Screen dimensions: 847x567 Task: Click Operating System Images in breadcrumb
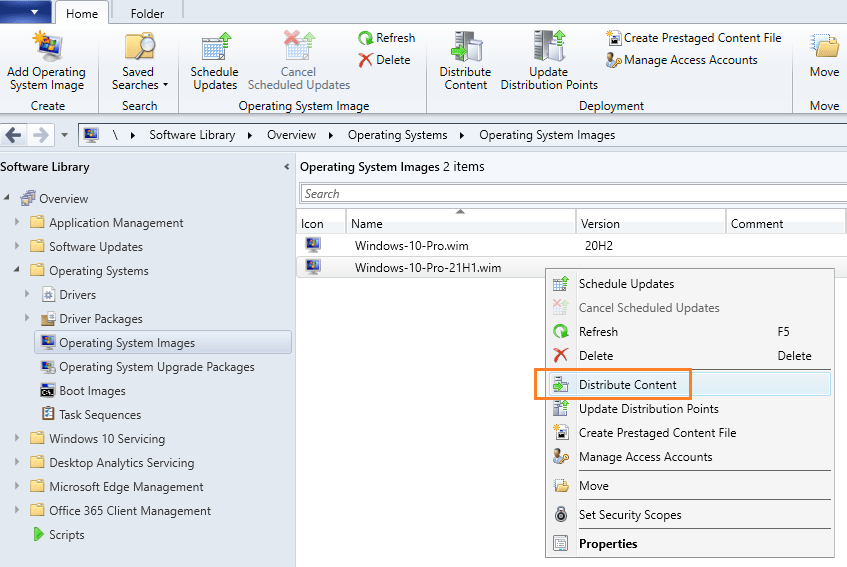coord(547,135)
